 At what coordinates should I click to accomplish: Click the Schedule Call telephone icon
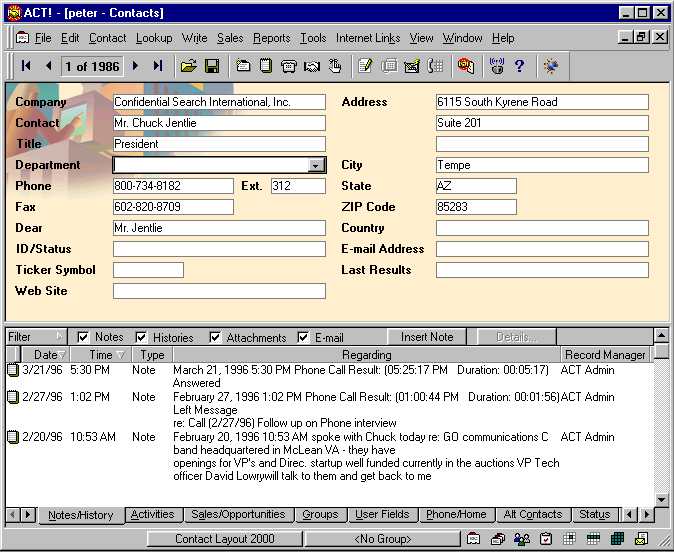click(x=288, y=66)
